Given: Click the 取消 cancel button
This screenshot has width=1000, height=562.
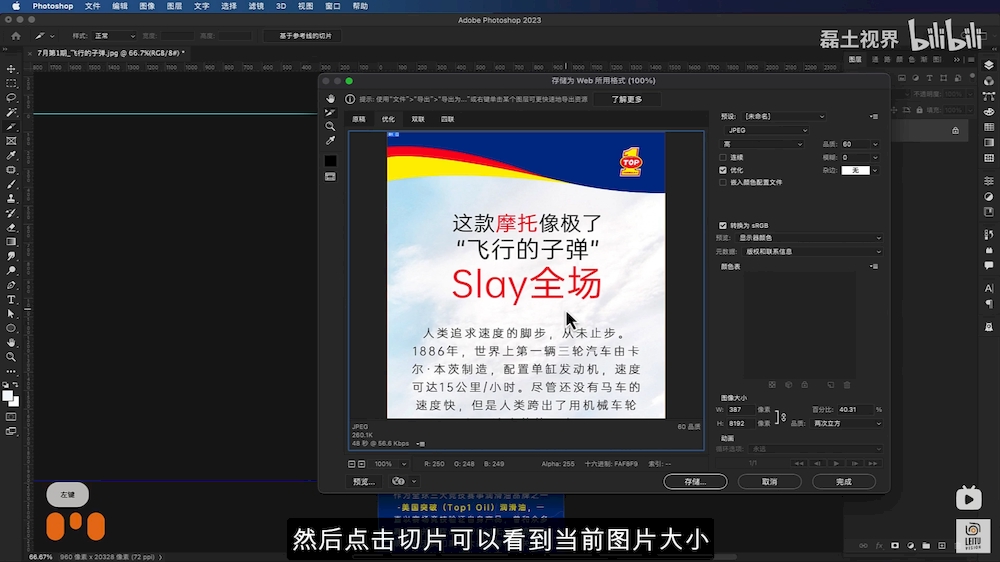Looking at the screenshot, I should pos(769,482).
